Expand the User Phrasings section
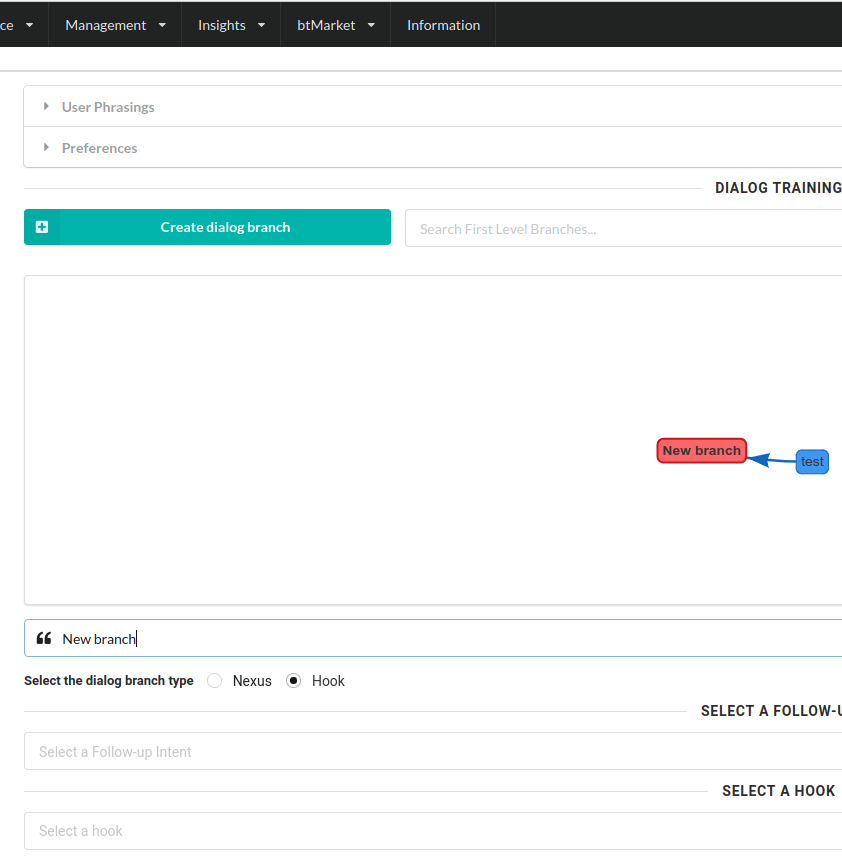Image resolution: width=842 pixels, height=856 pixels. pos(432,106)
